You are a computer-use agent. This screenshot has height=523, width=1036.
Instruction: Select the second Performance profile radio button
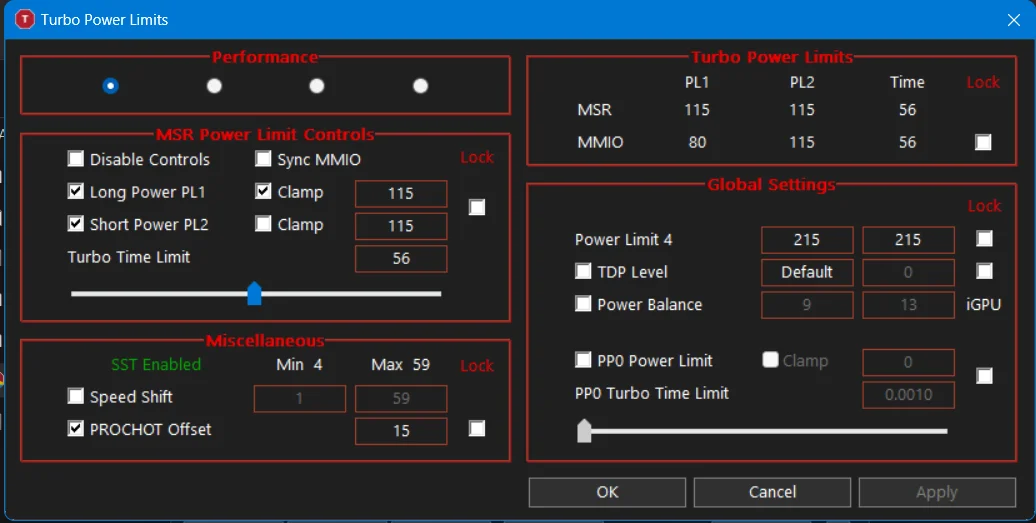[x=214, y=86]
